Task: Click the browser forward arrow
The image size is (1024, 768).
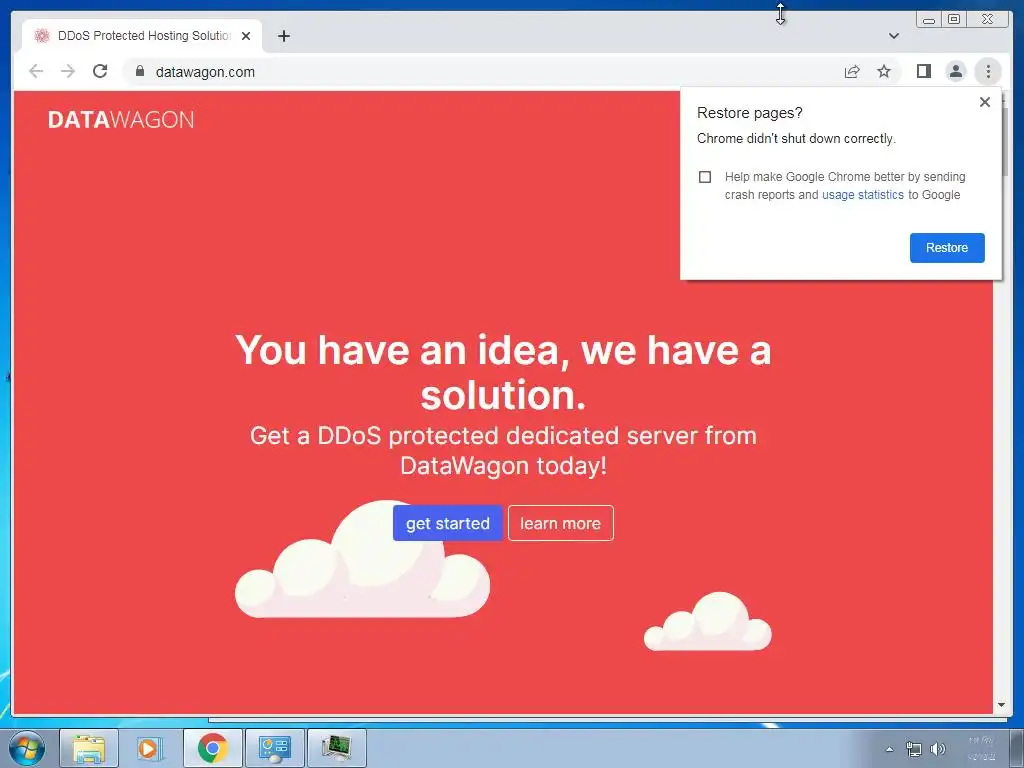Action: [67, 71]
